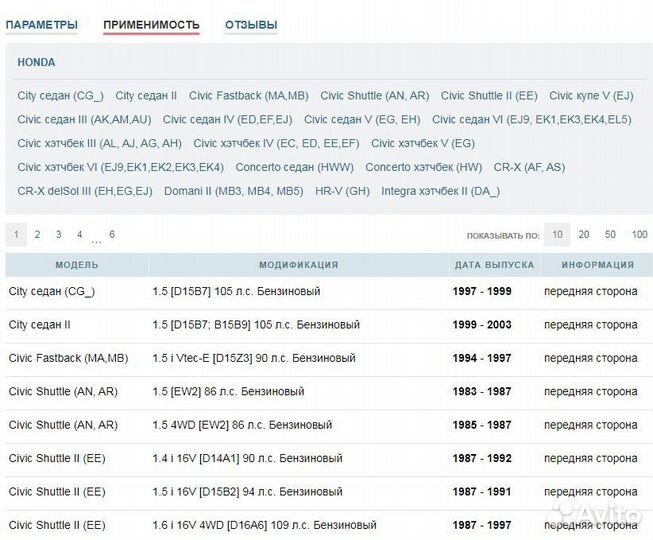The image size is (653, 540).
Task: Click the МОДИФИКАЦИЯ column header
Action: tap(298, 265)
